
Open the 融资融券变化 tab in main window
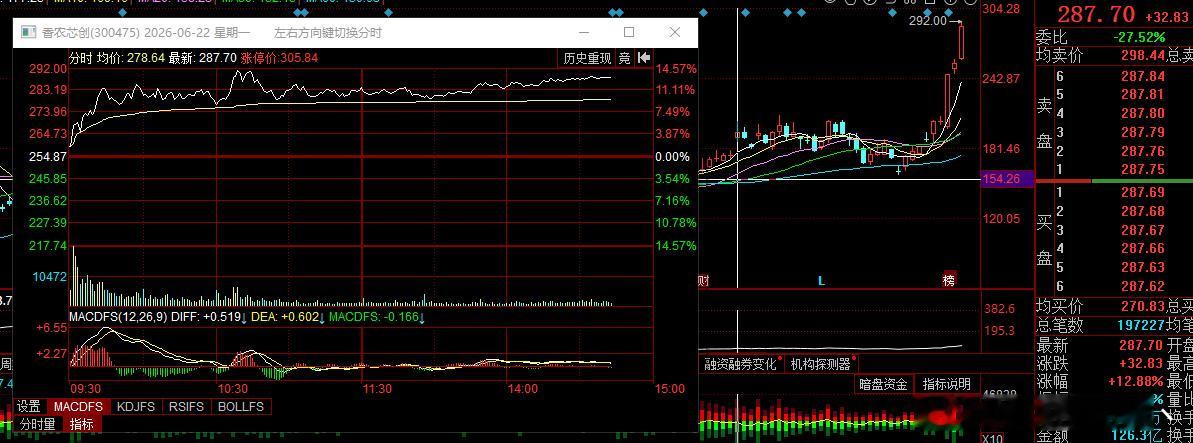tap(740, 364)
